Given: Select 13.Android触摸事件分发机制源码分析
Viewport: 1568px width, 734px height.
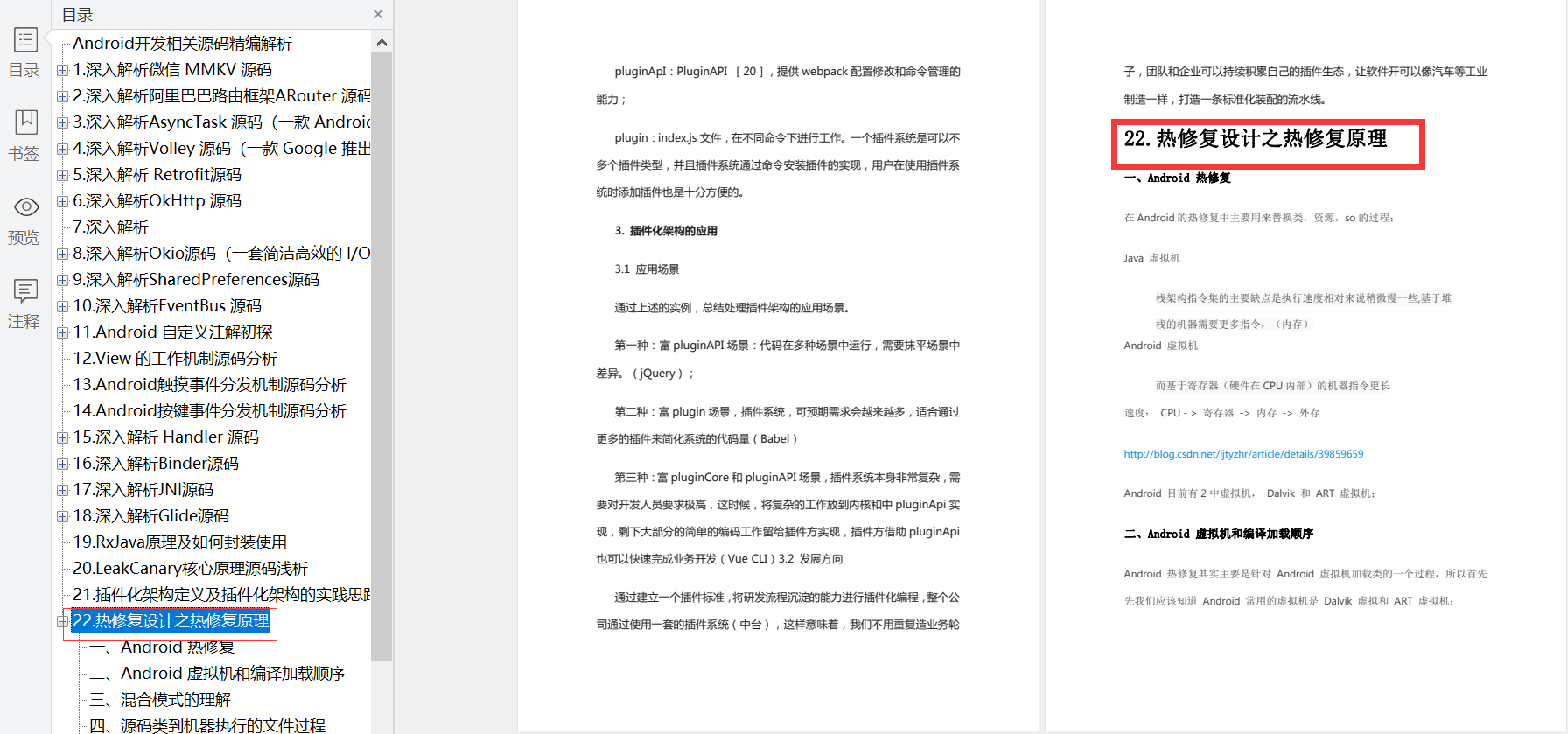Looking at the screenshot, I should click(x=210, y=384).
